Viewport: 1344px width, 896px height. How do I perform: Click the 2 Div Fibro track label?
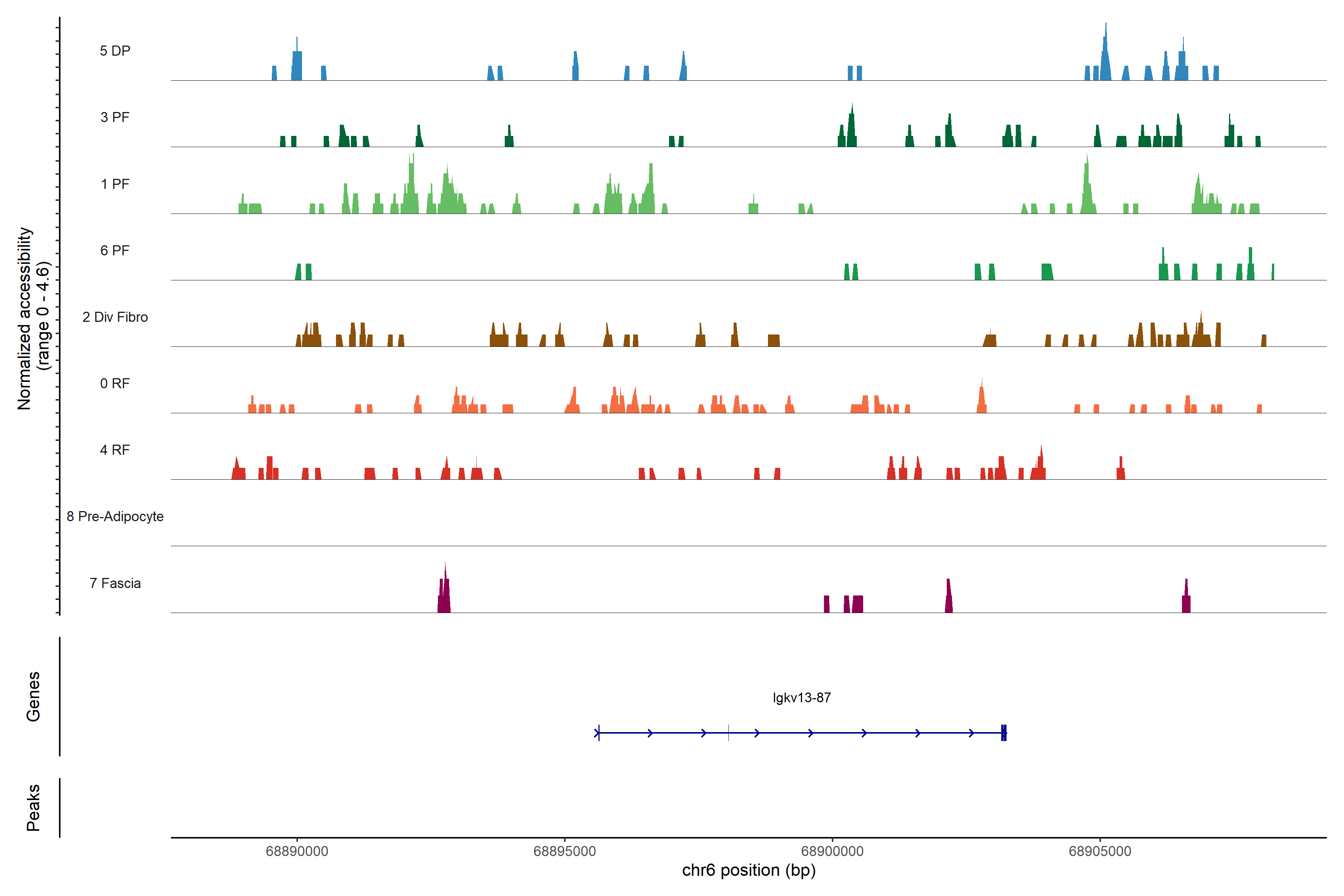115,317
